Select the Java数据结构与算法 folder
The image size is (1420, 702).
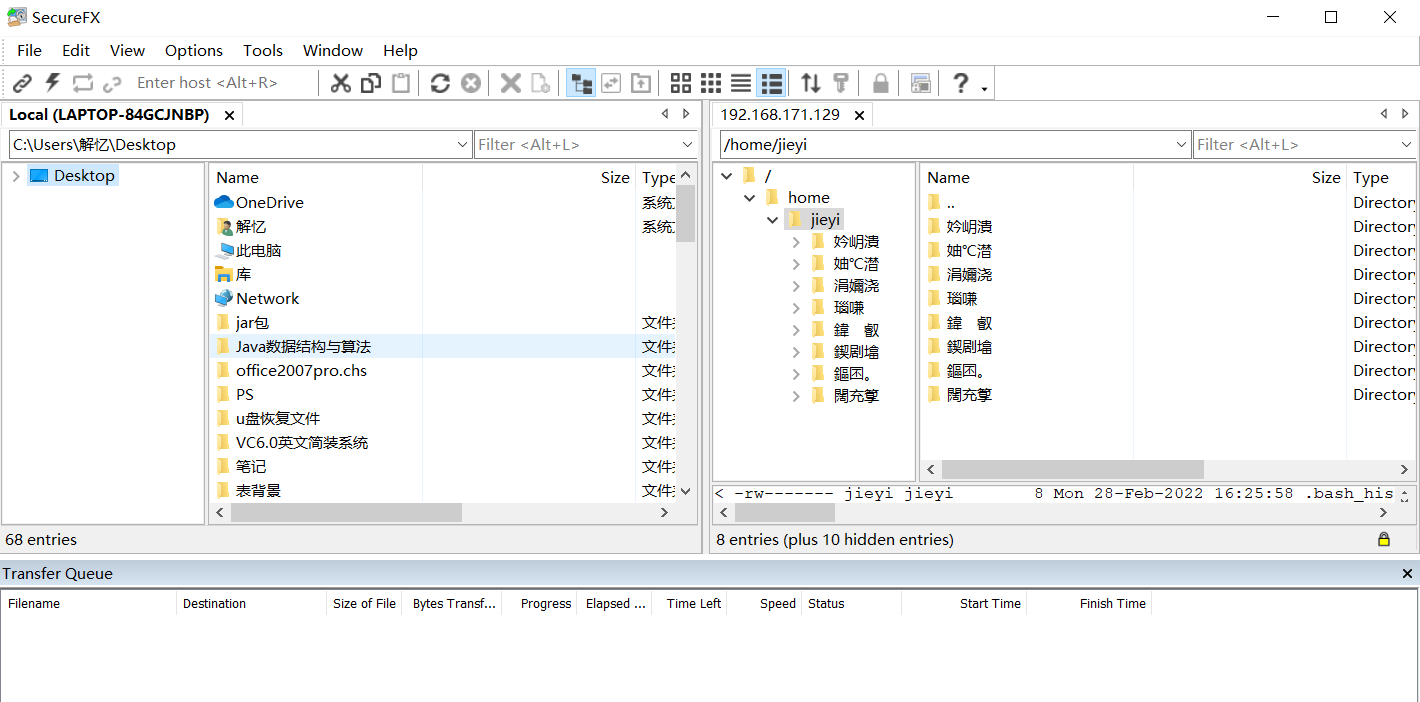coord(303,346)
